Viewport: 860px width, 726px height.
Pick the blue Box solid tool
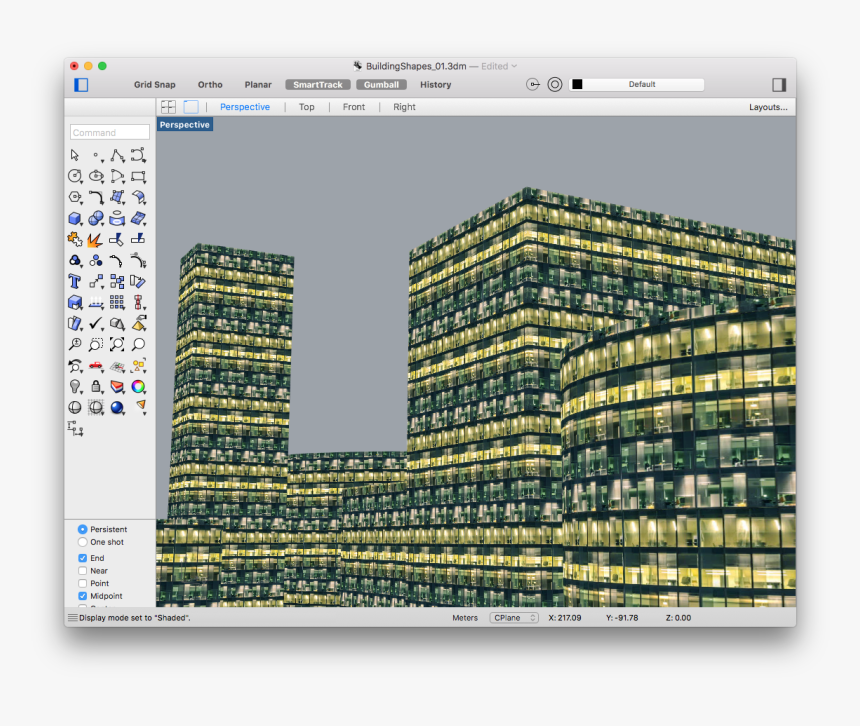[75, 218]
